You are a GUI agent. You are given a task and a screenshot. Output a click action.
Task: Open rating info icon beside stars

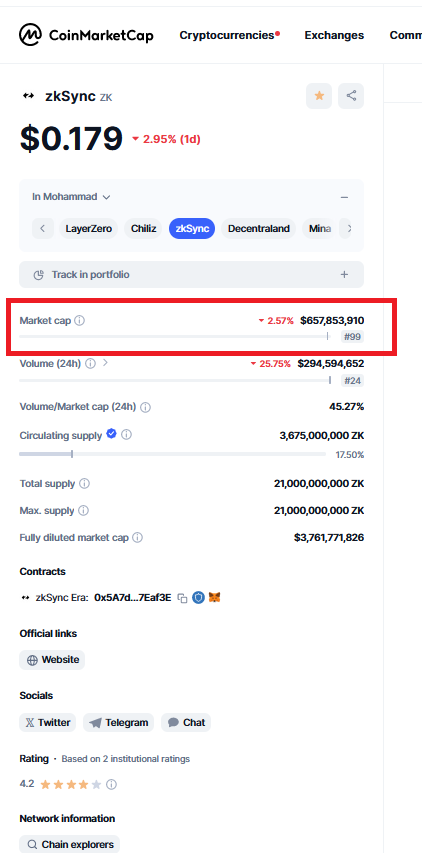[x=111, y=784]
